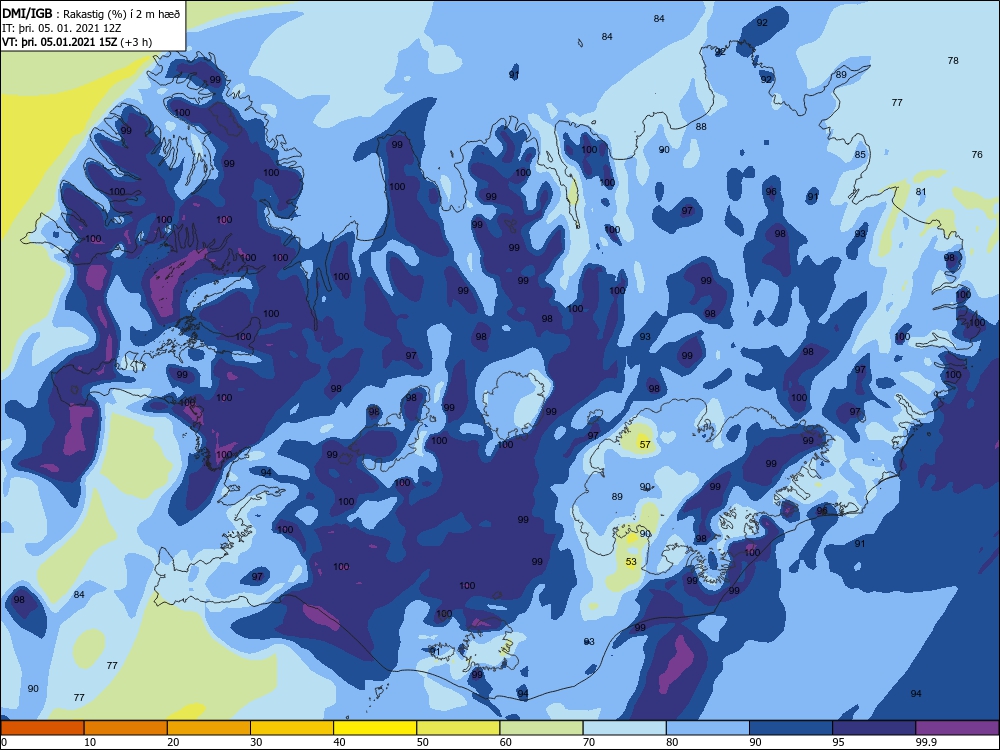The width and height of the screenshot is (1000, 750).
Task: Pick the pale yellow 50–60 legend swatch
Action: 458,728
